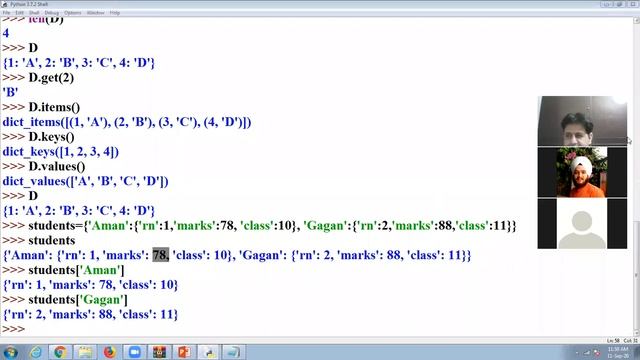Click the shell's vertical scrollbar
The image size is (640, 360).
coord(636,176)
